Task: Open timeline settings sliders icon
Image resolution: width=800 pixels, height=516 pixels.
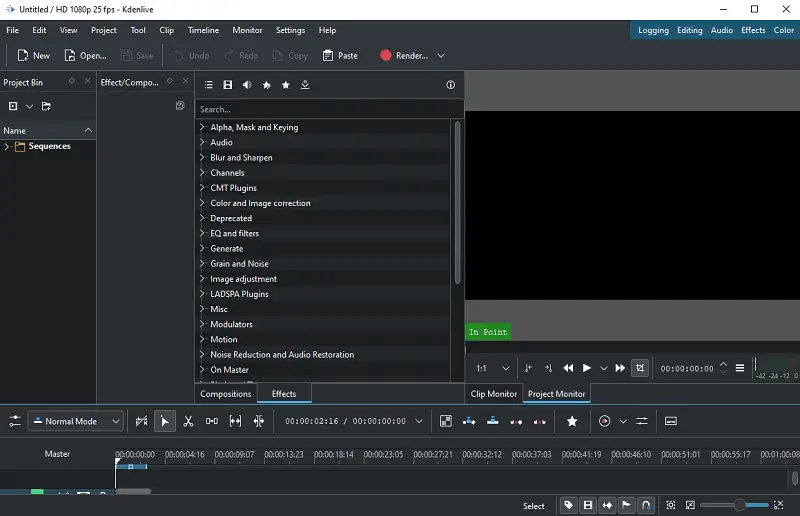Action: pyautogui.click(x=15, y=421)
